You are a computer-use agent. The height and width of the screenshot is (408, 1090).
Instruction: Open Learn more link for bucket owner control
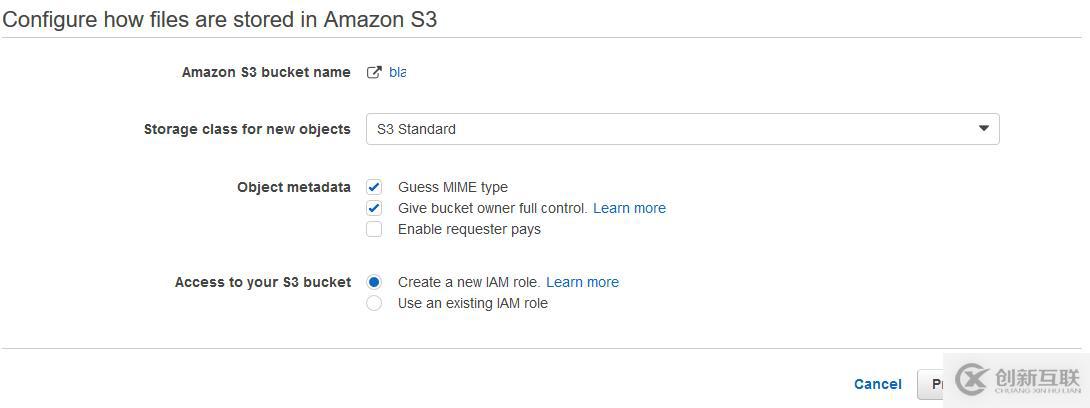click(629, 208)
